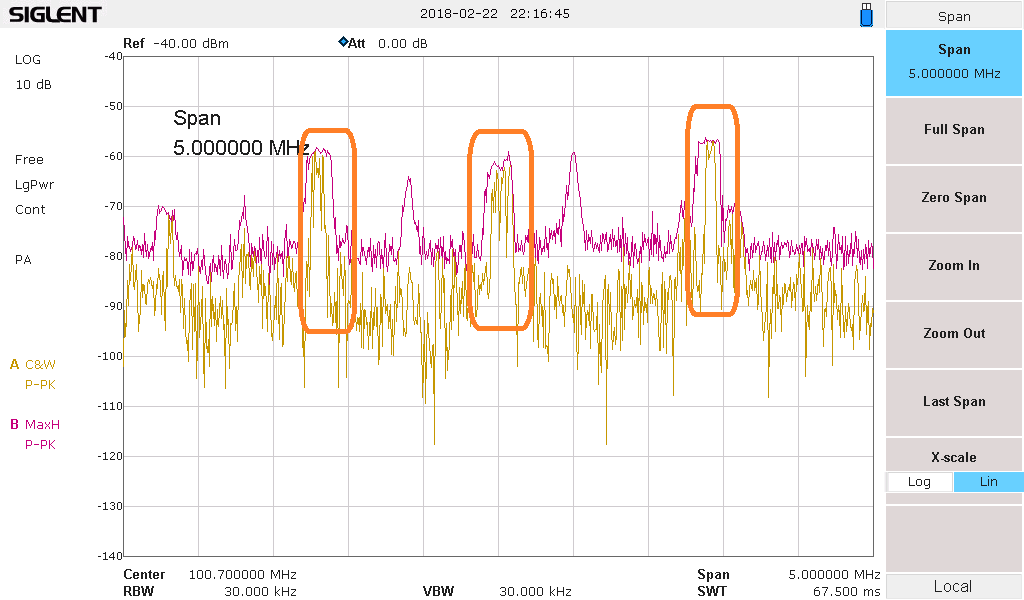Click the Center frequency 100.700000 MHz value
The height and width of the screenshot is (600, 1024).
point(242,574)
